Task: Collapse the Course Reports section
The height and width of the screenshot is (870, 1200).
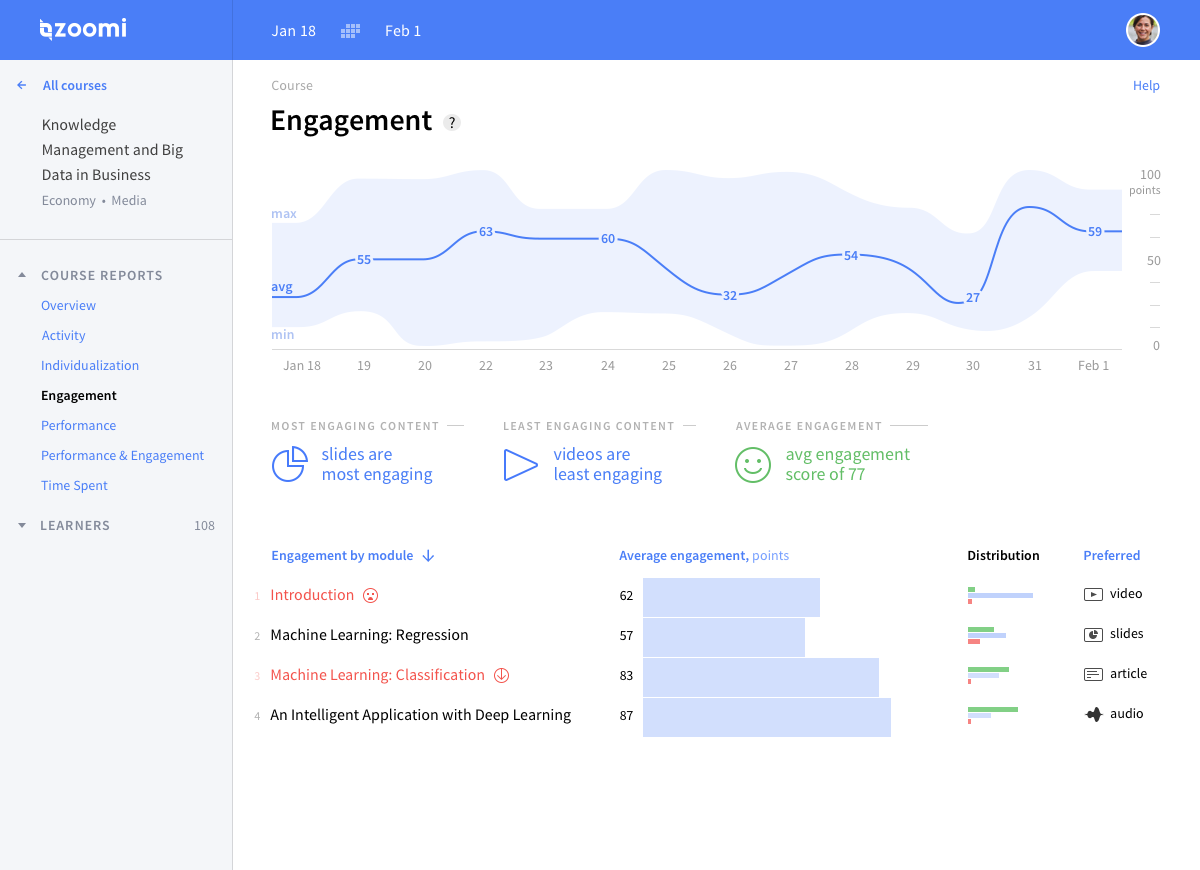Action: 23,275
